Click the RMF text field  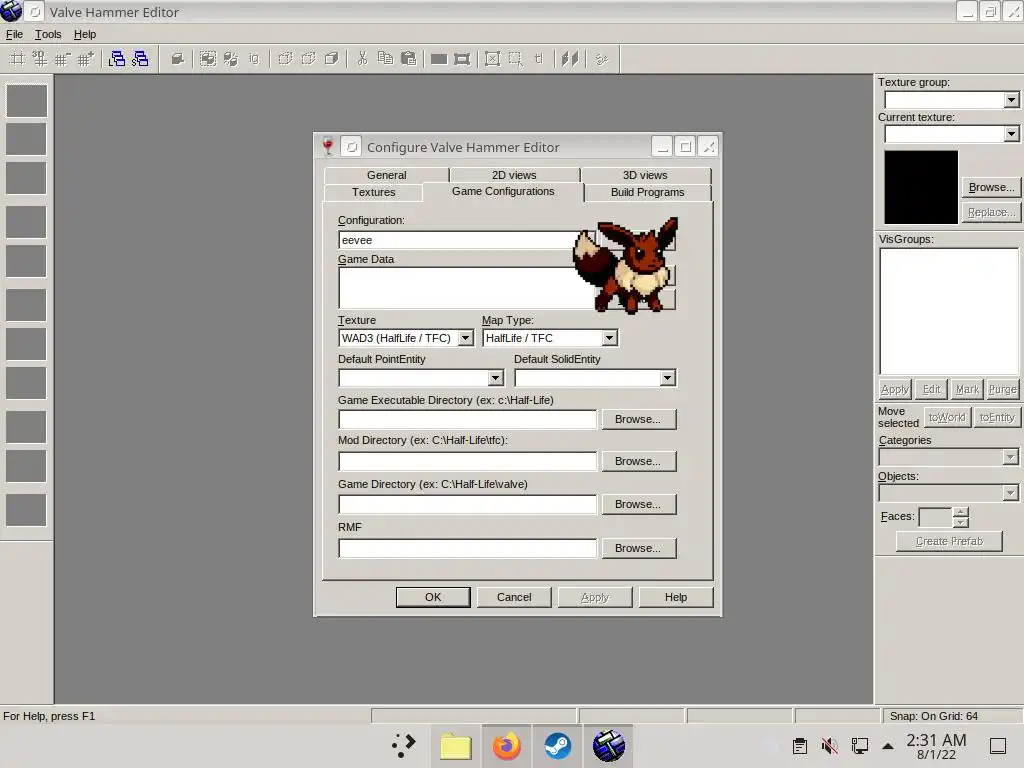468,548
